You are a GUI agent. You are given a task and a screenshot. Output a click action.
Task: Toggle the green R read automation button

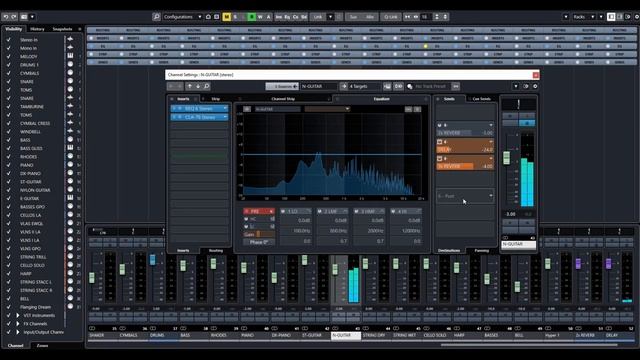tap(251, 17)
